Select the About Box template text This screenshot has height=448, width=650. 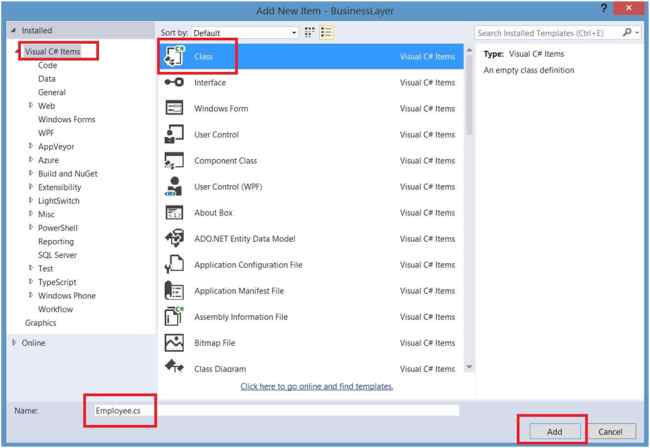(213, 213)
